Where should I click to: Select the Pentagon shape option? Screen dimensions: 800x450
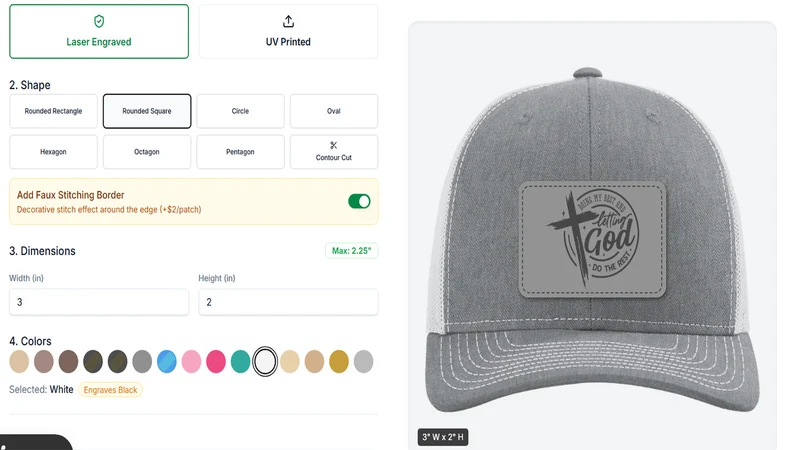[240, 152]
